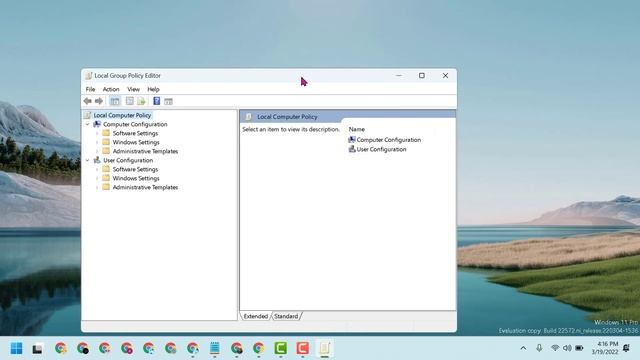640x360 pixels.
Task: Open the Chrome taskbar icon with pink badge
Action: (x=127, y=348)
